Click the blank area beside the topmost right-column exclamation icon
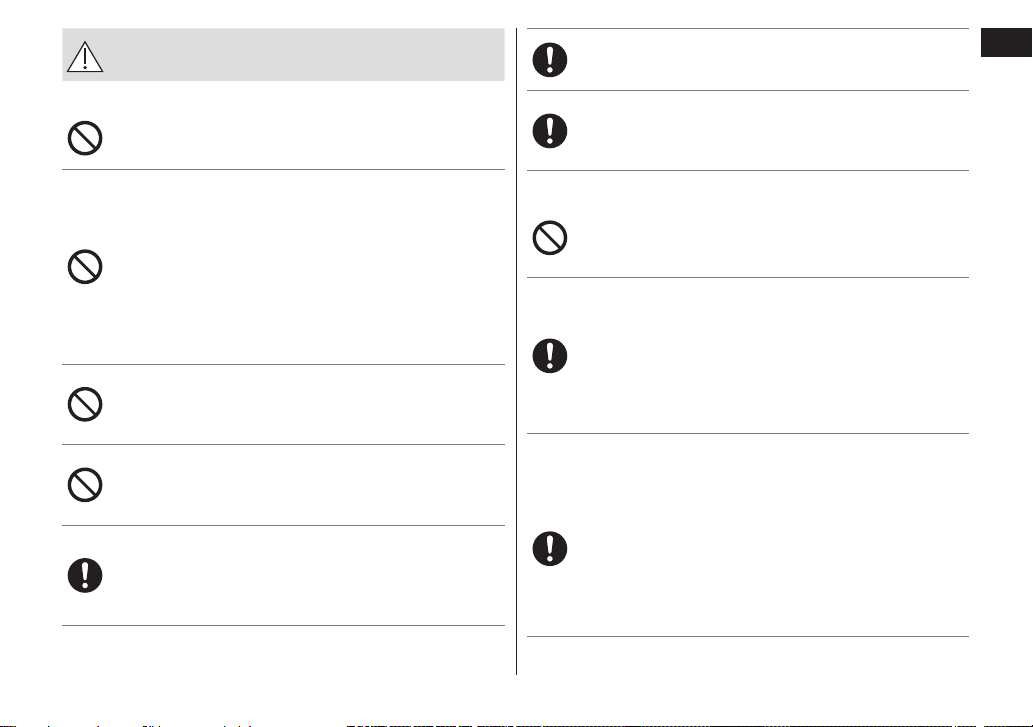This screenshot has height=727, width=1033. pyautogui.click(x=769, y=59)
